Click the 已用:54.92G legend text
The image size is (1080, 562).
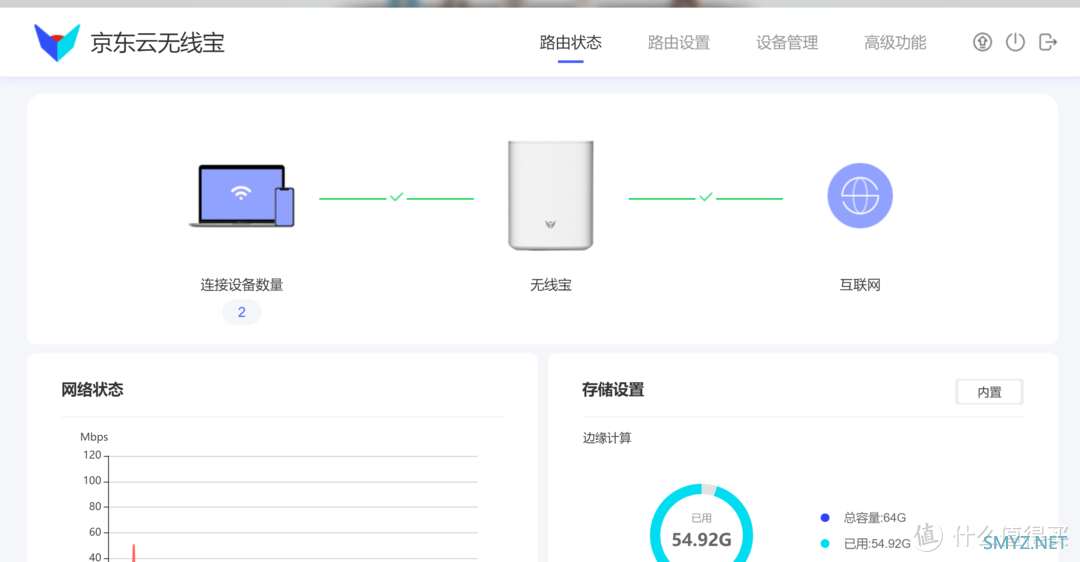coord(877,543)
